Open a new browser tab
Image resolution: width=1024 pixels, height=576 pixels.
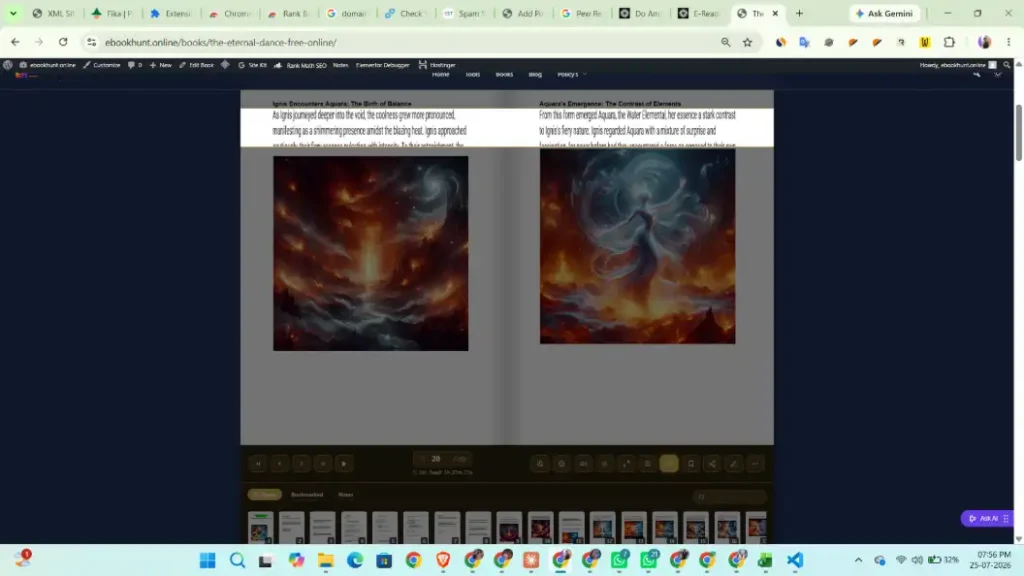pos(799,13)
